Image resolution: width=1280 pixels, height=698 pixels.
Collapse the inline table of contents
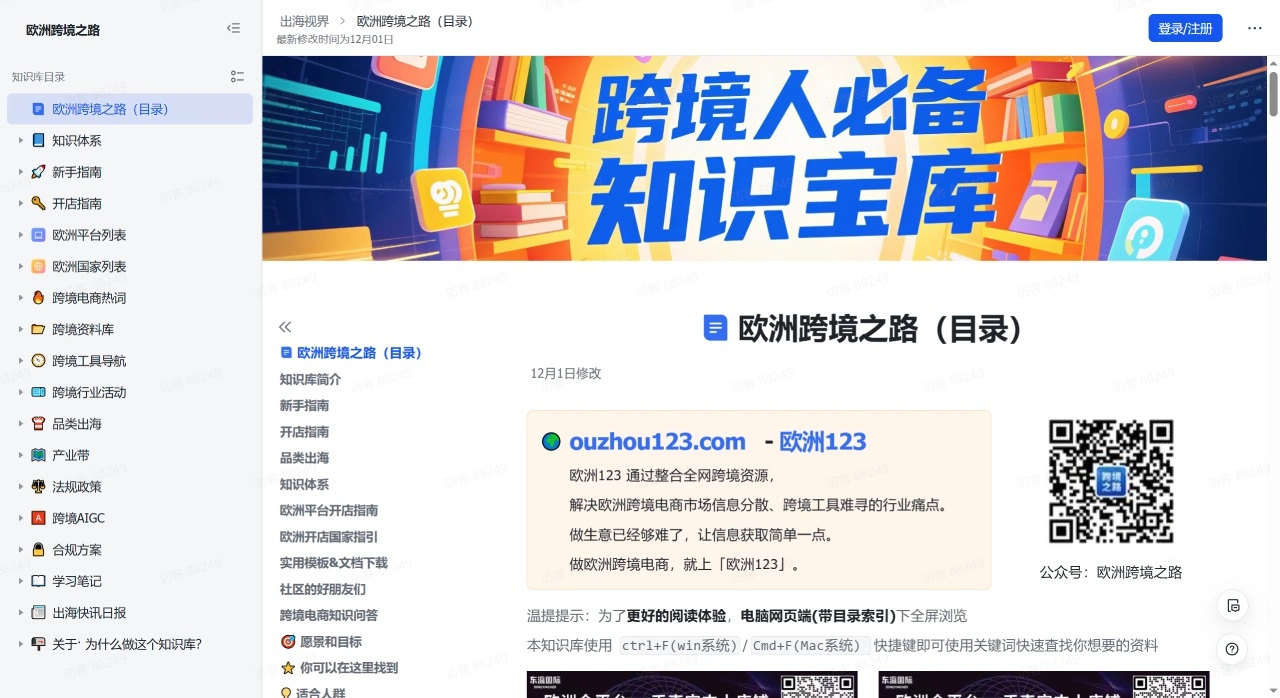click(284, 326)
